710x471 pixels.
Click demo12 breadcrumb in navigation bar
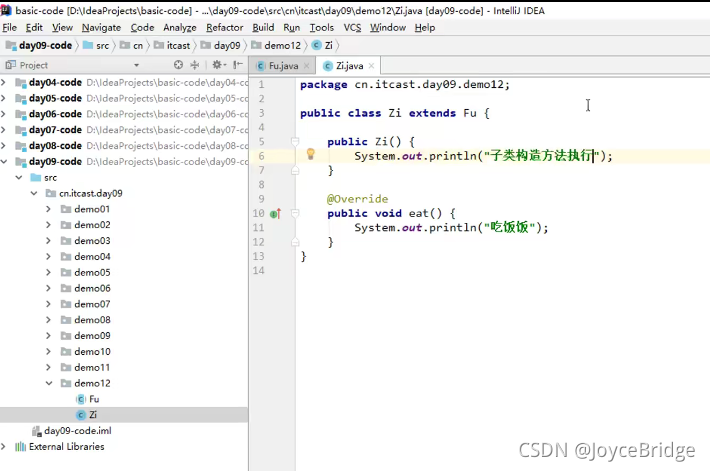click(276, 46)
